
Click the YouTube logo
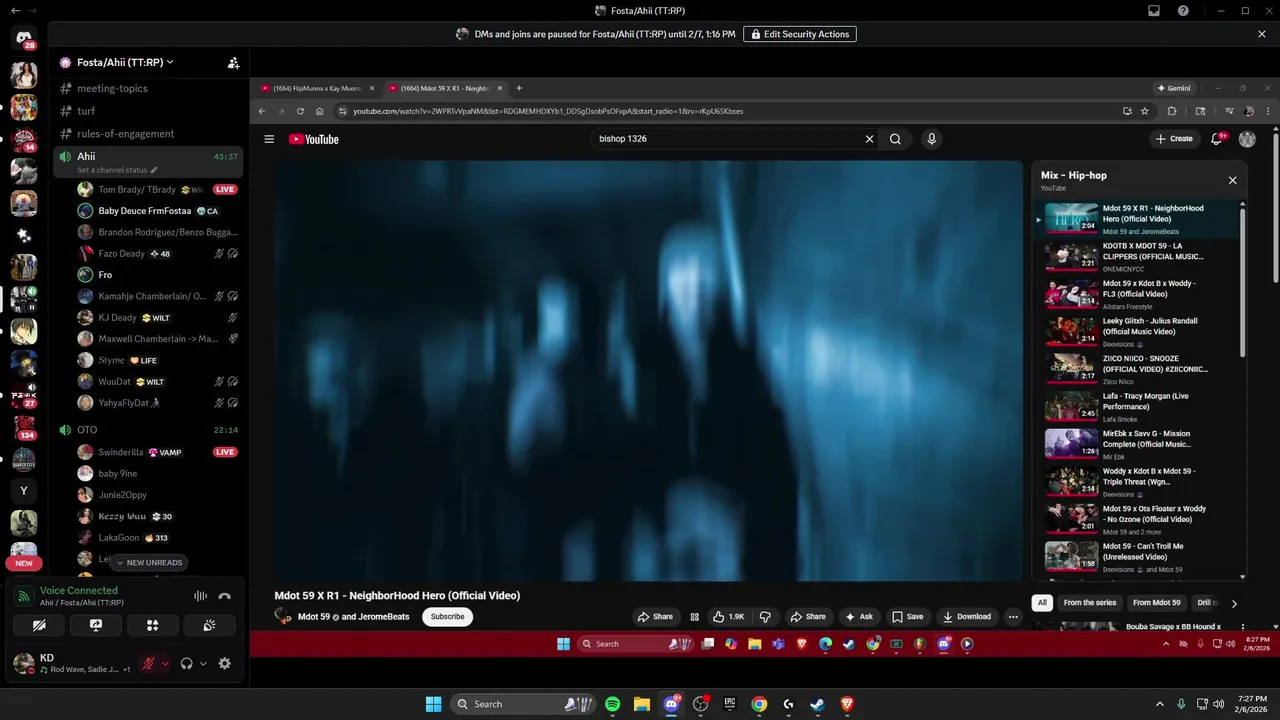click(x=314, y=139)
